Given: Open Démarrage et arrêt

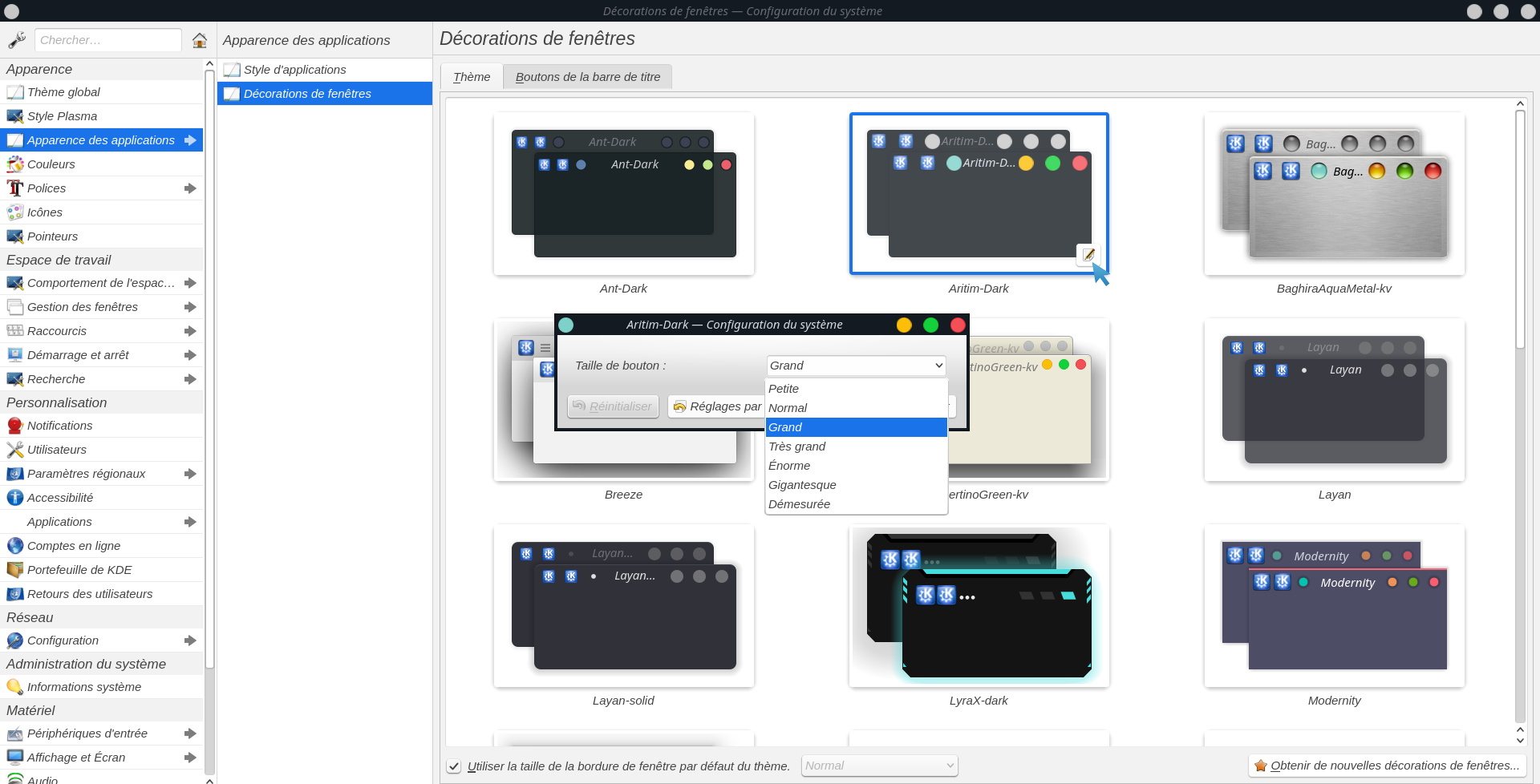Looking at the screenshot, I should tap(101, 355).
